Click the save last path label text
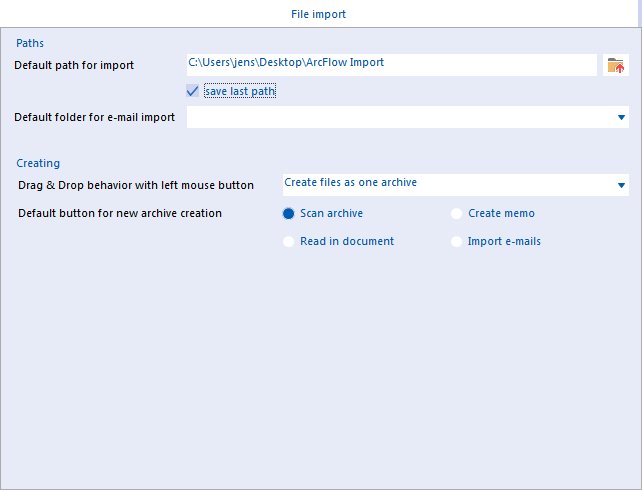Viewport: 642px width, 490px height. tap(240, 91)
